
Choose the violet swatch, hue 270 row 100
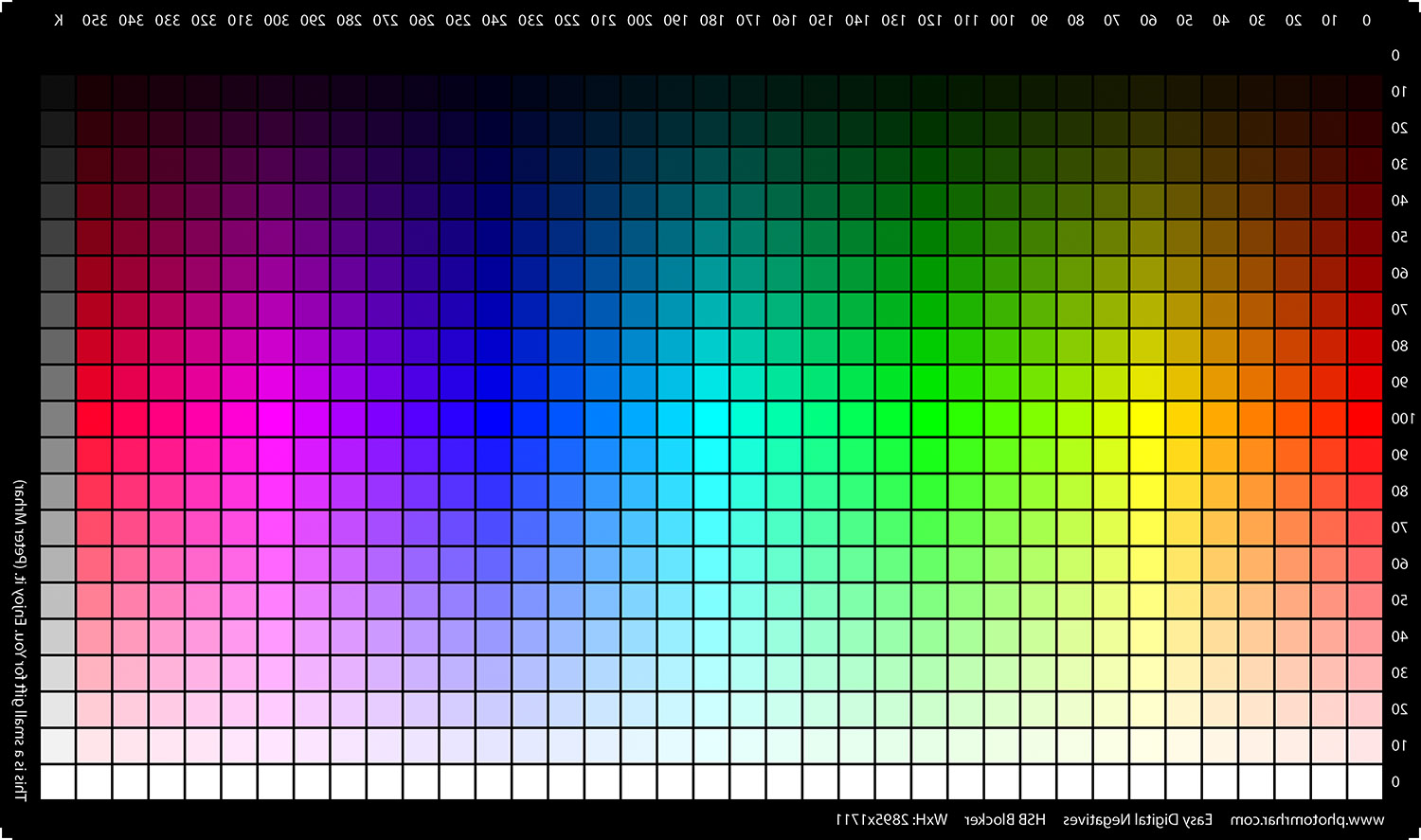[384, 419]
